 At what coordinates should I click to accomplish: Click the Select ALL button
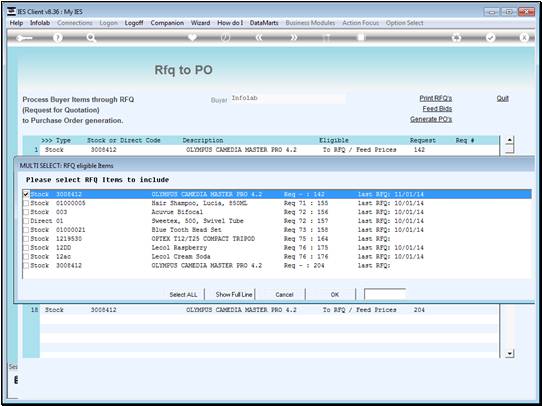click(x=183, y=294)
